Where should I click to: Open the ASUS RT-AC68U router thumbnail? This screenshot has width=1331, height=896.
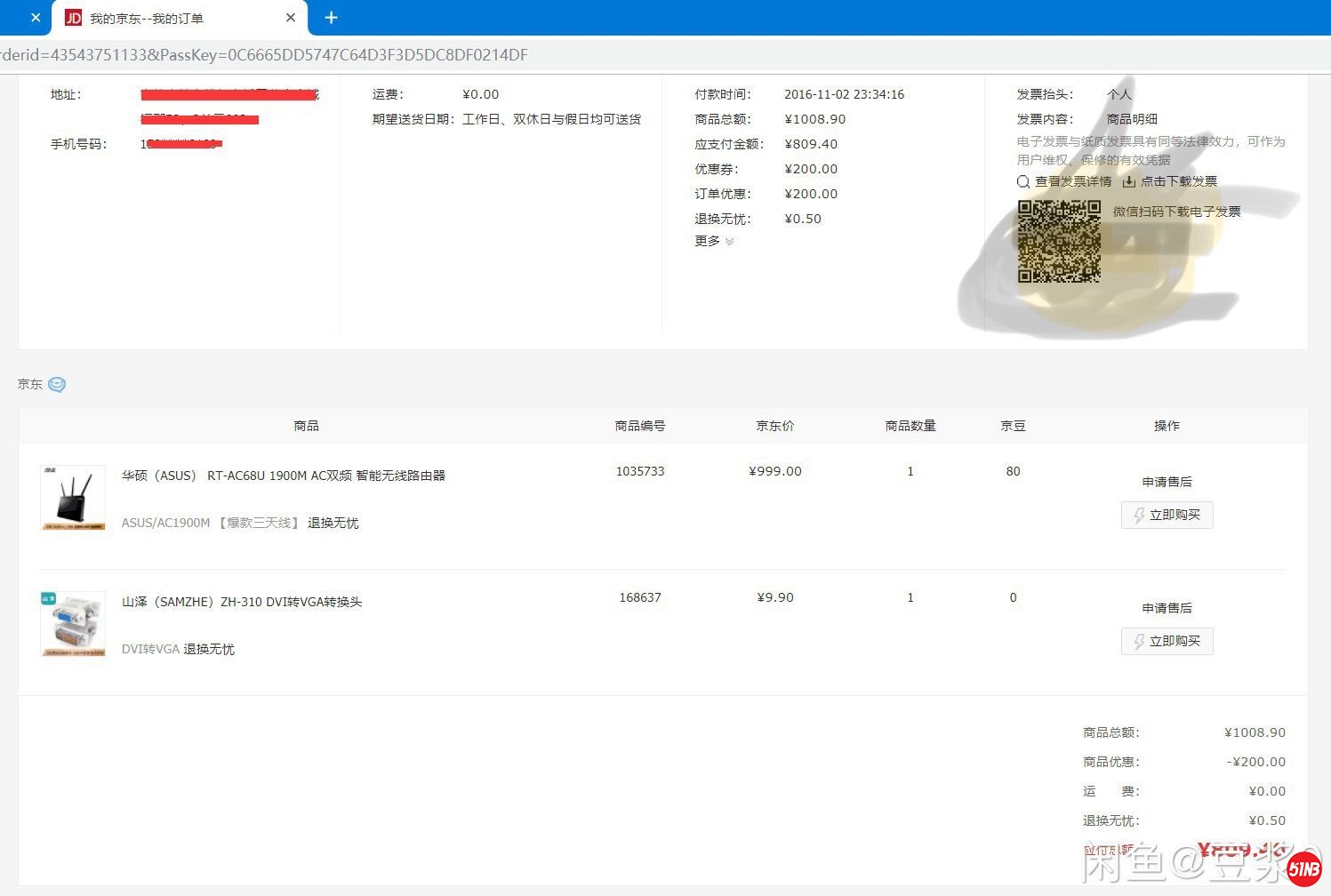73,498
